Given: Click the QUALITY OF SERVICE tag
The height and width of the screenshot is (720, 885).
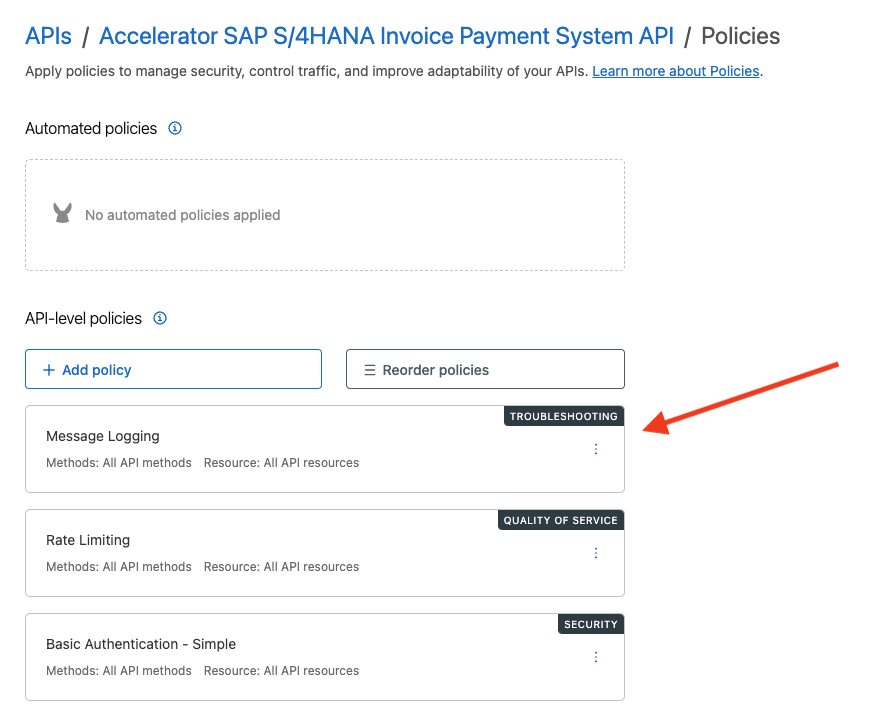Looking at the screenshot, I should point(560,520).
